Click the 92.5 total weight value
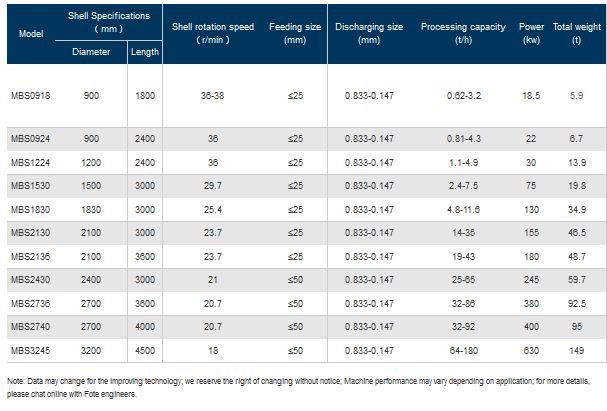Viewport: 607px width, 411px height. 576,303
